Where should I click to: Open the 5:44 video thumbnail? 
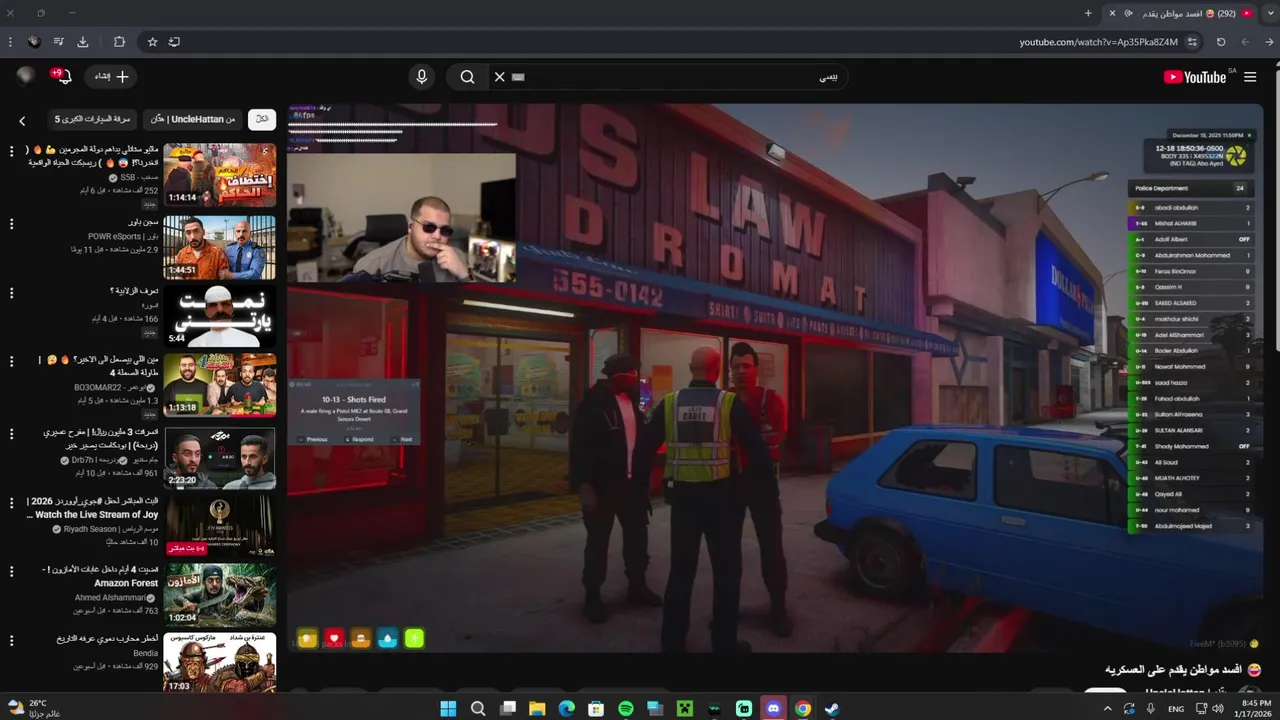click(220, 316)
